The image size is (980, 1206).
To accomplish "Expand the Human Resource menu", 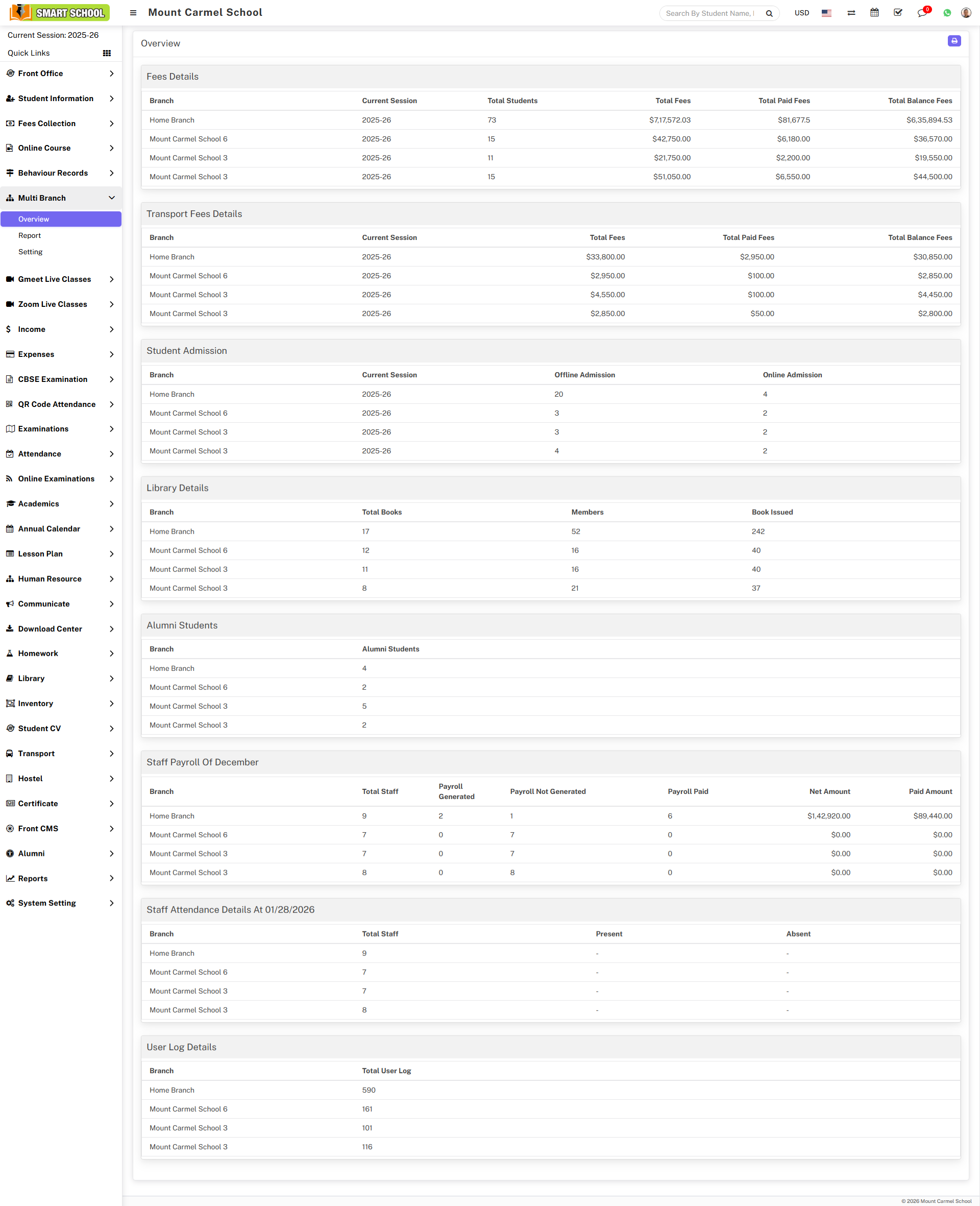I will click(x=60, y=578).
